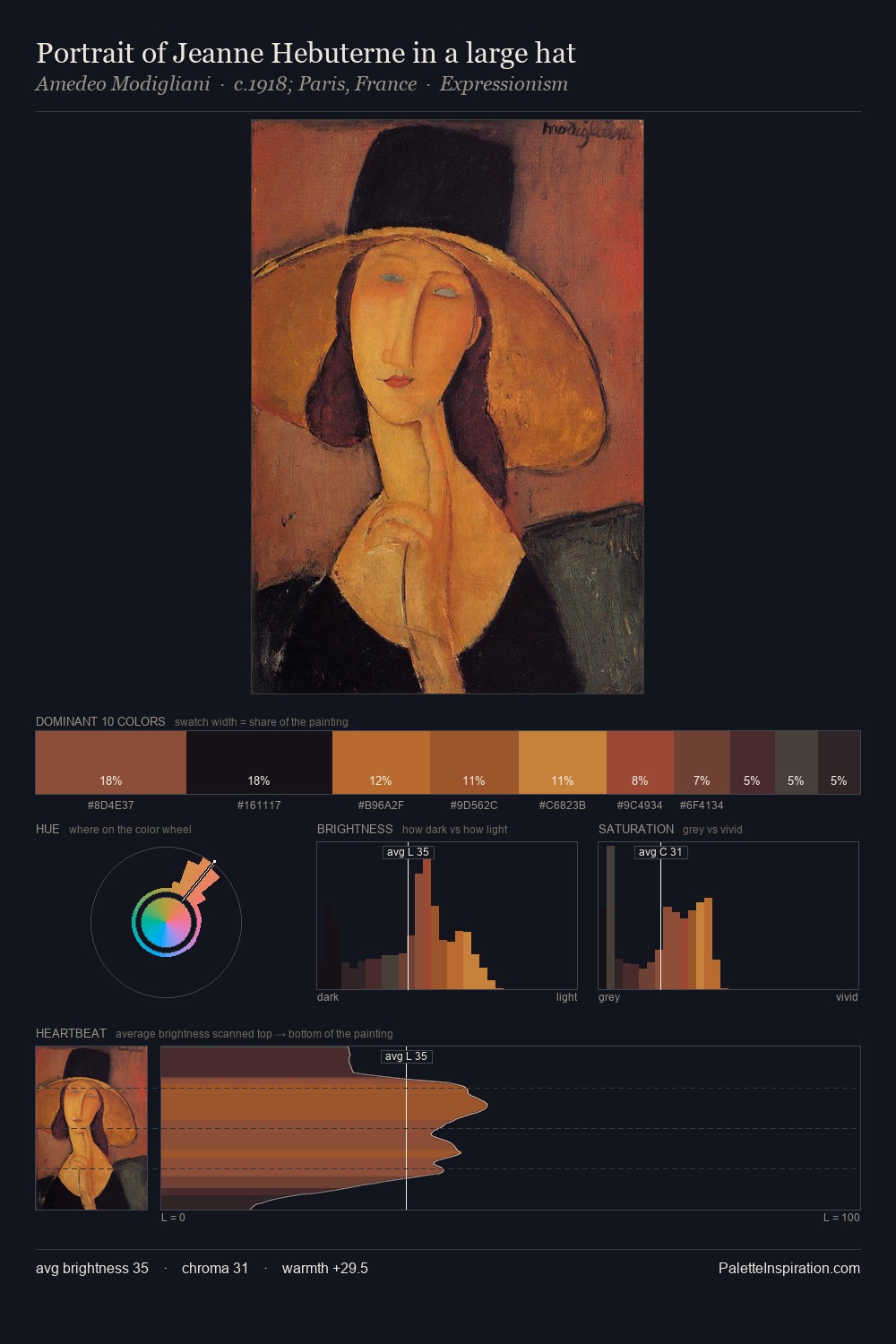Viewport: 896px width, 1344px height.
Task: Open the main Modigliani portrait image
Action: [x=447, y=407]
